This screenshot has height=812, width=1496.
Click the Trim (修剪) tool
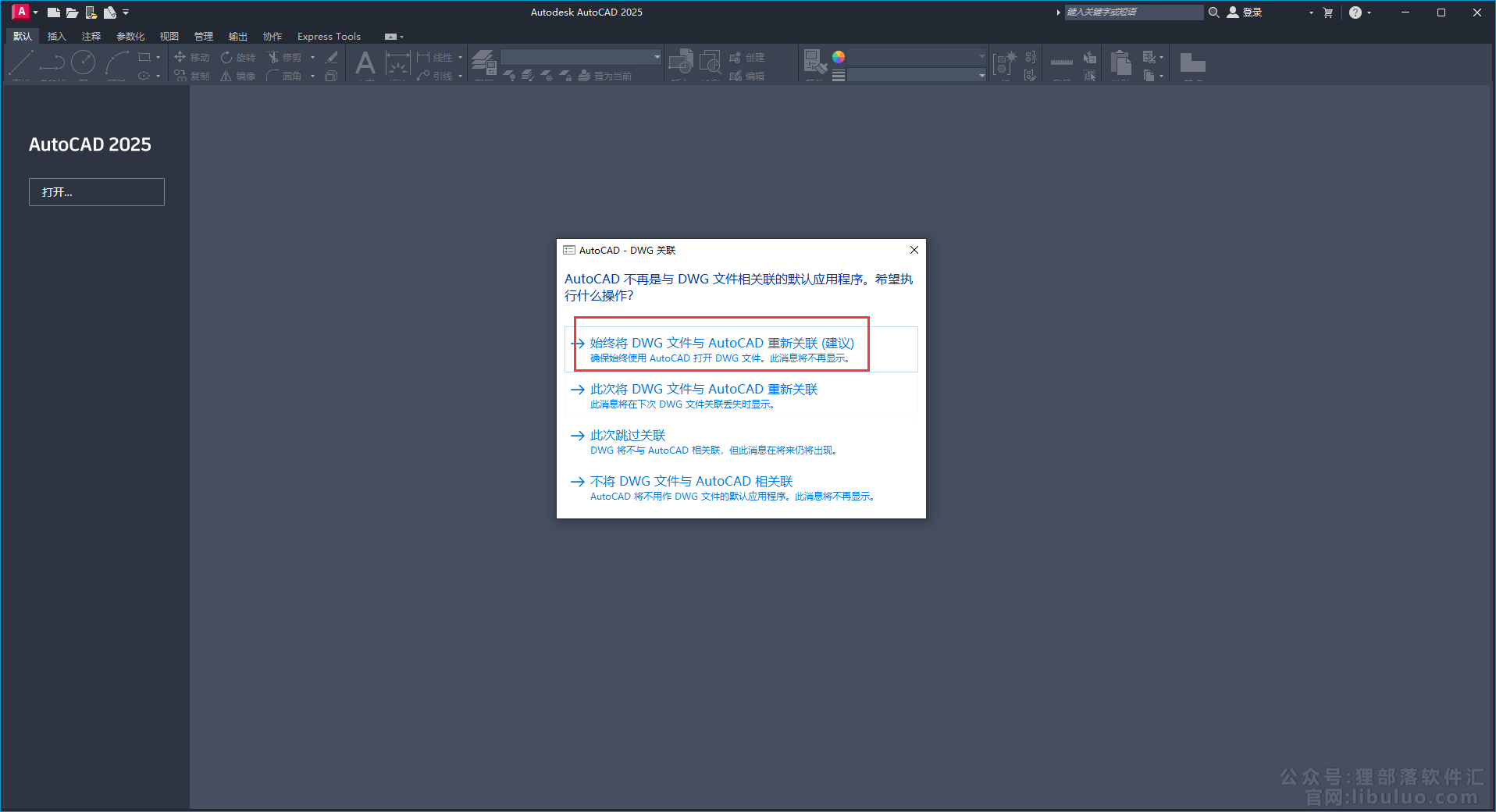(x=284, y=57)
